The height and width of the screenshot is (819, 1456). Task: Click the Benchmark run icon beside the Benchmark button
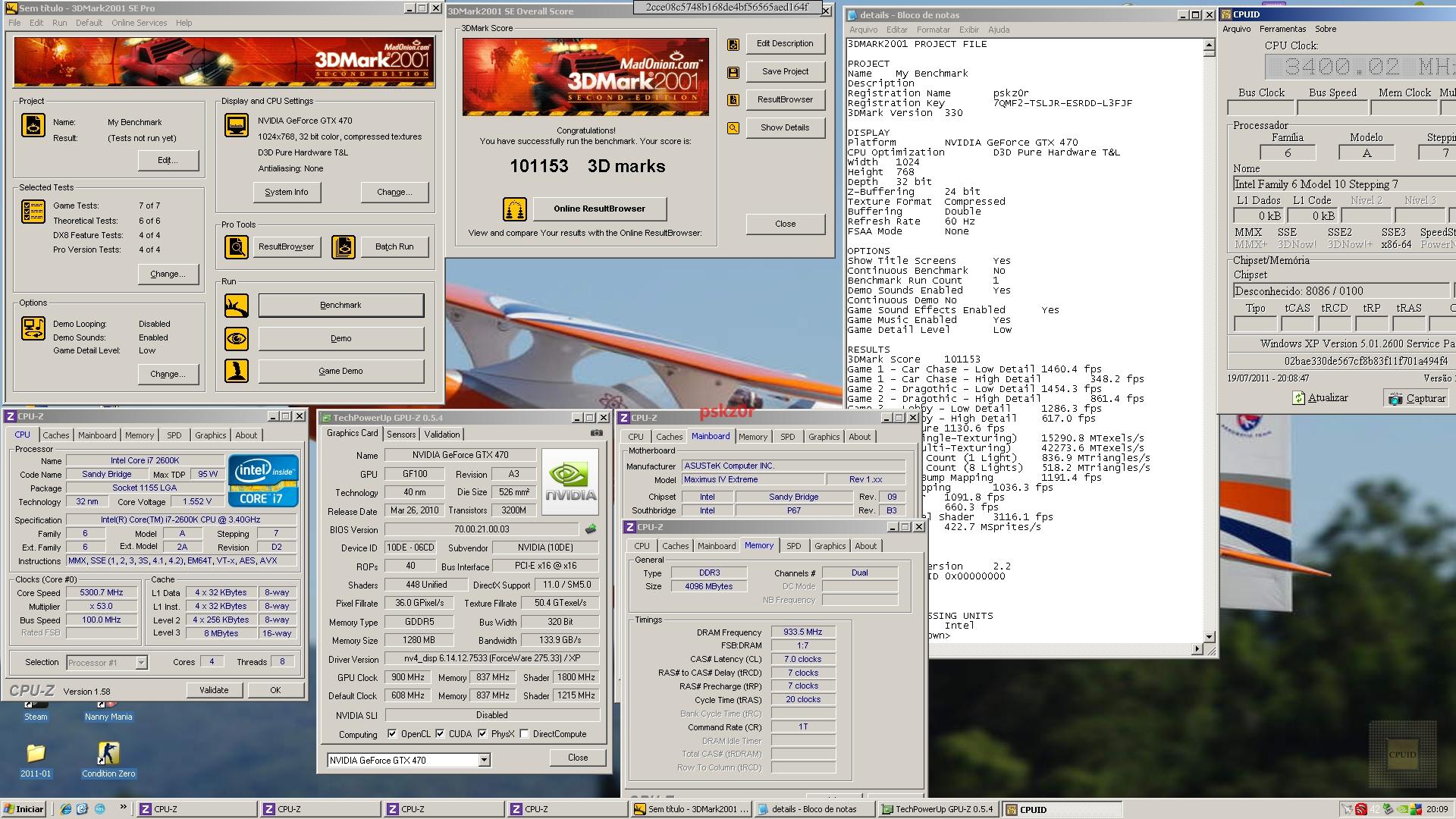237,306
